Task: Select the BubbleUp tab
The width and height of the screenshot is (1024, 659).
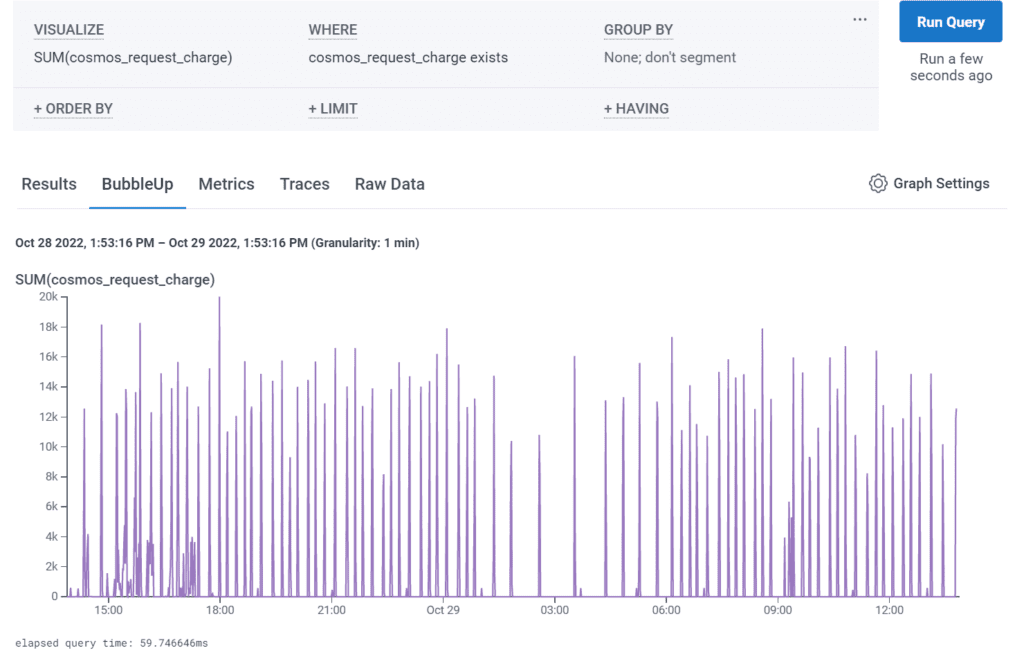Action: [137, 184]
